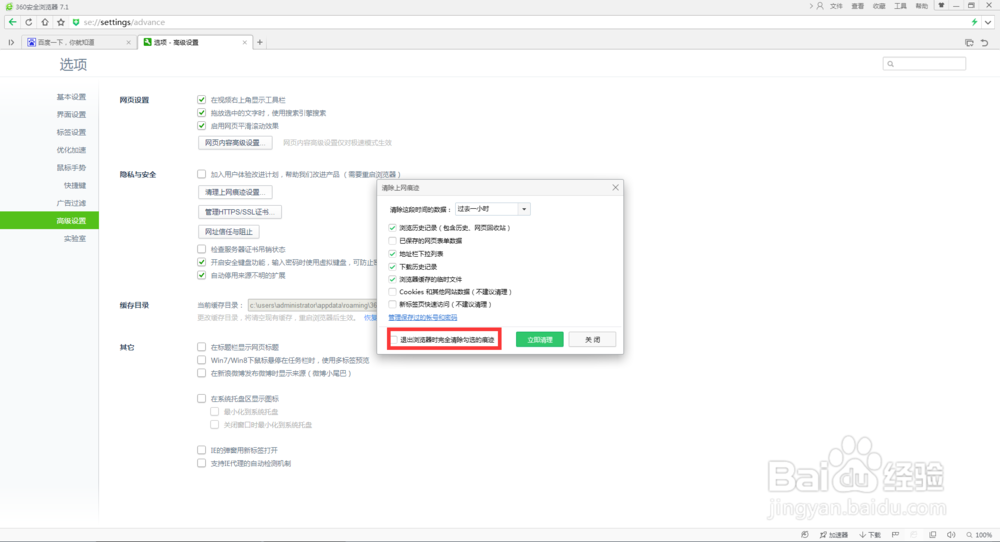Enable 已保存的网页表单数据 checkbox
The image size is (1000, 542).
pyautogui.click(x=392, y=240)
